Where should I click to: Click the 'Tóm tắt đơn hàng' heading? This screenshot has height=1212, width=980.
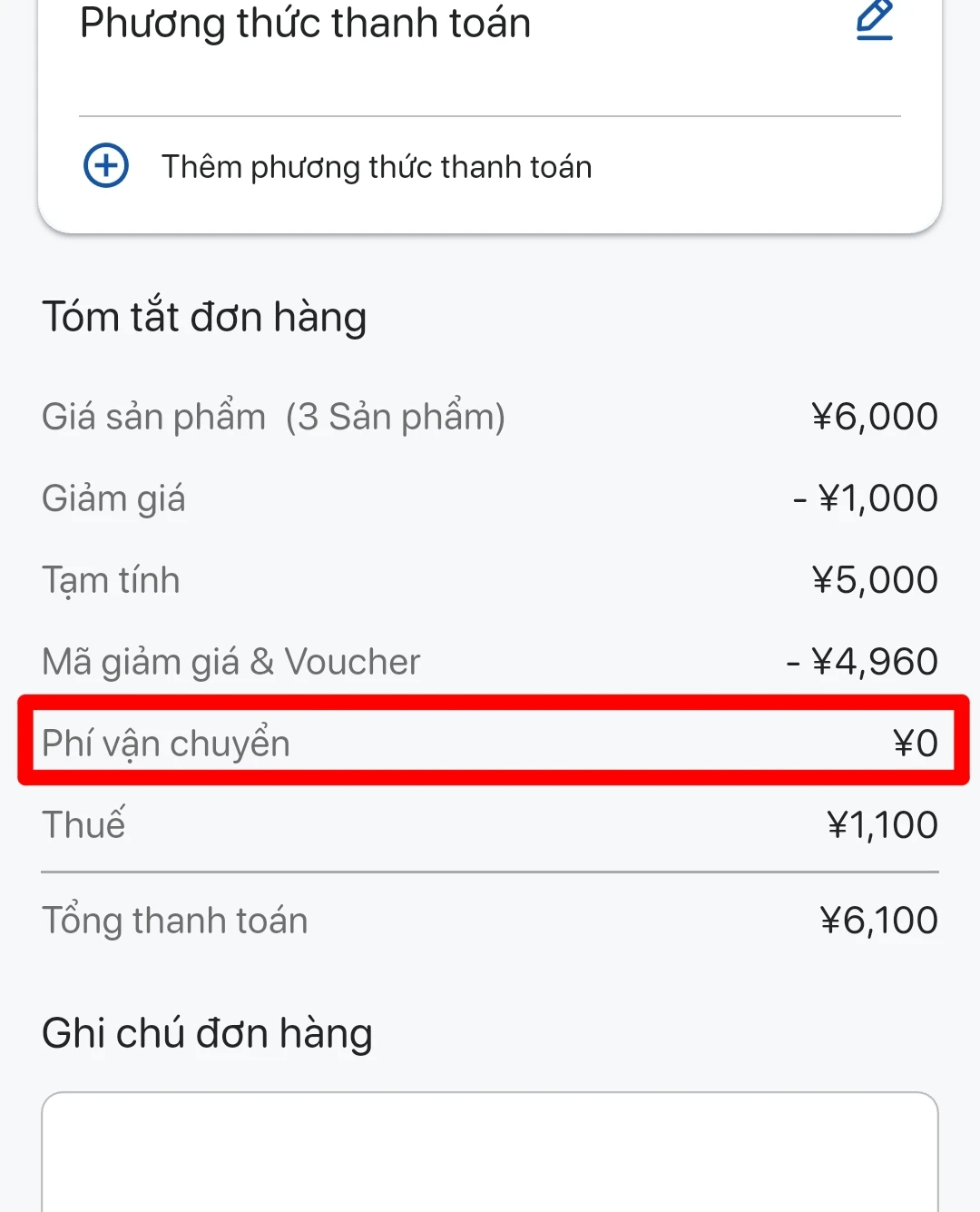204,317
